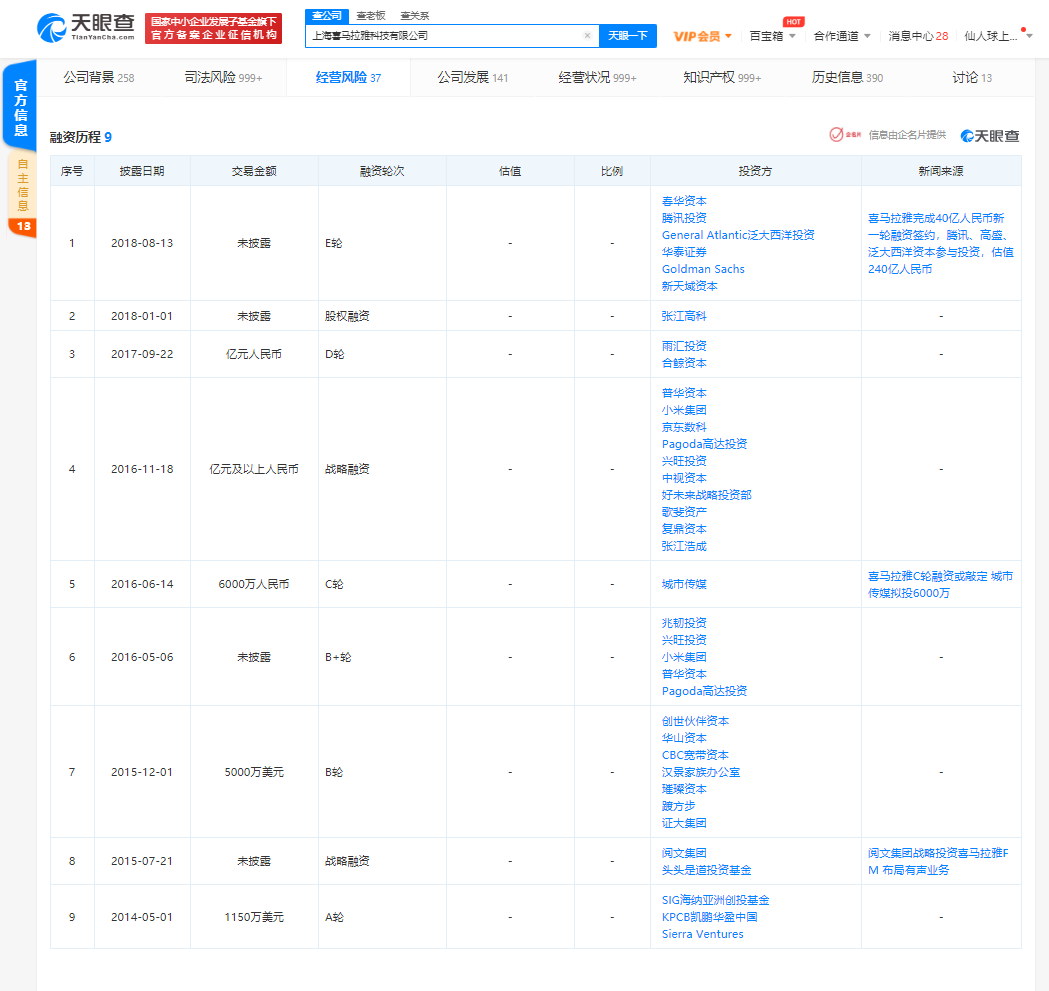Clear the search box with the X icon

click(586, 35)
